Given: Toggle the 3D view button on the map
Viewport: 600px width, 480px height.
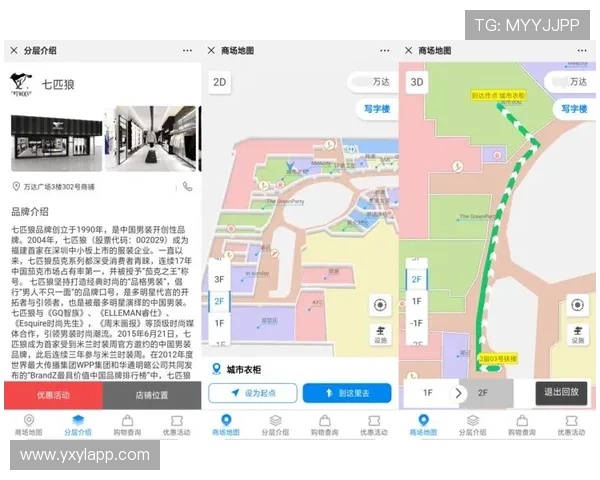Looking at the screenshot, I should click(x=417, y=82).
